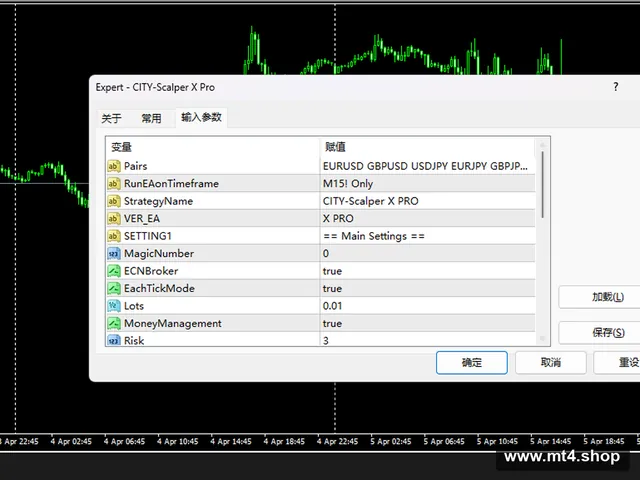640x480 pixels.
Task: Click the scrollbar down arrow in parameter list
Action: pyautogui.click(x=542, y=338)
